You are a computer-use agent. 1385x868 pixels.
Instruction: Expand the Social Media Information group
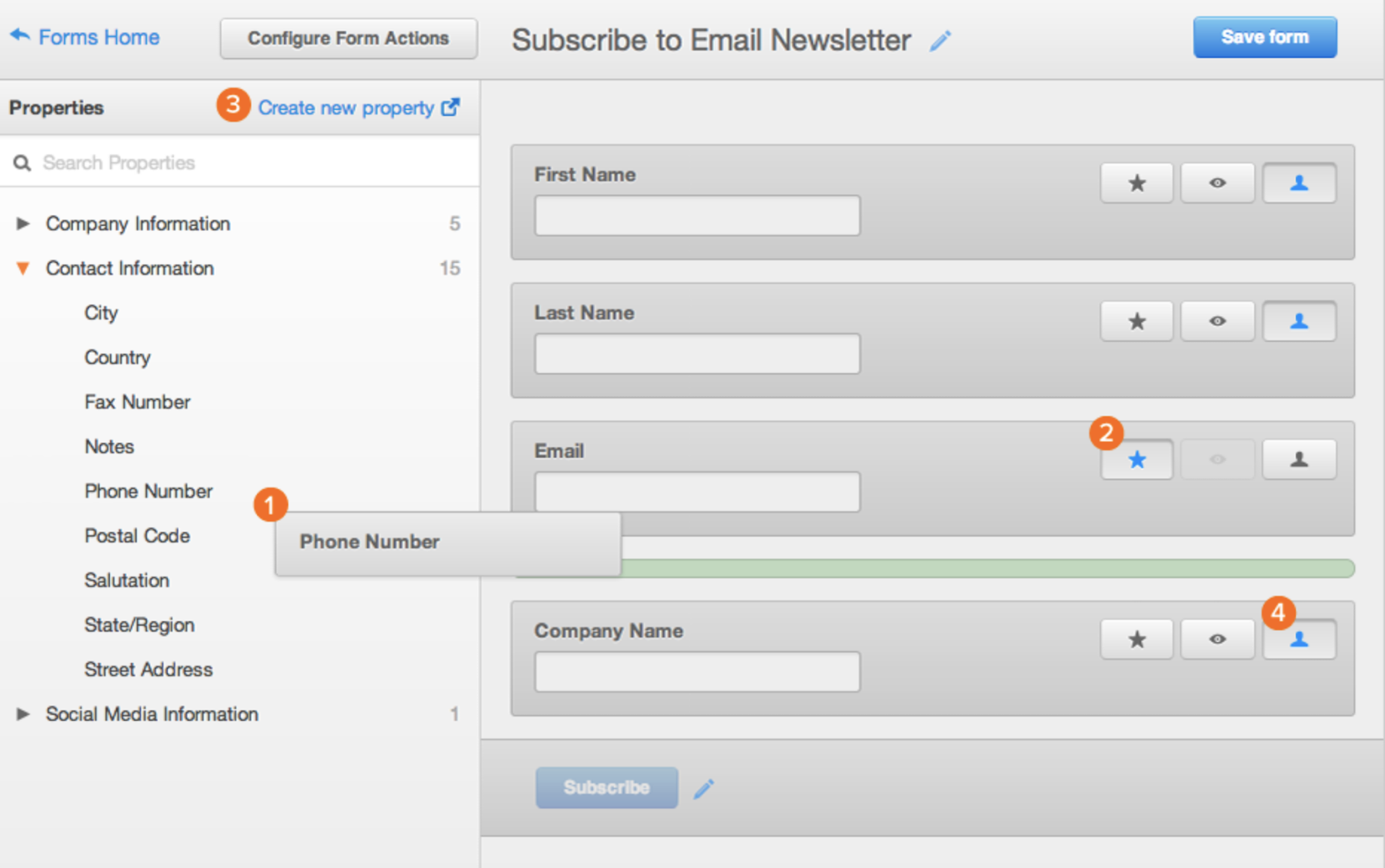(22, 714)
